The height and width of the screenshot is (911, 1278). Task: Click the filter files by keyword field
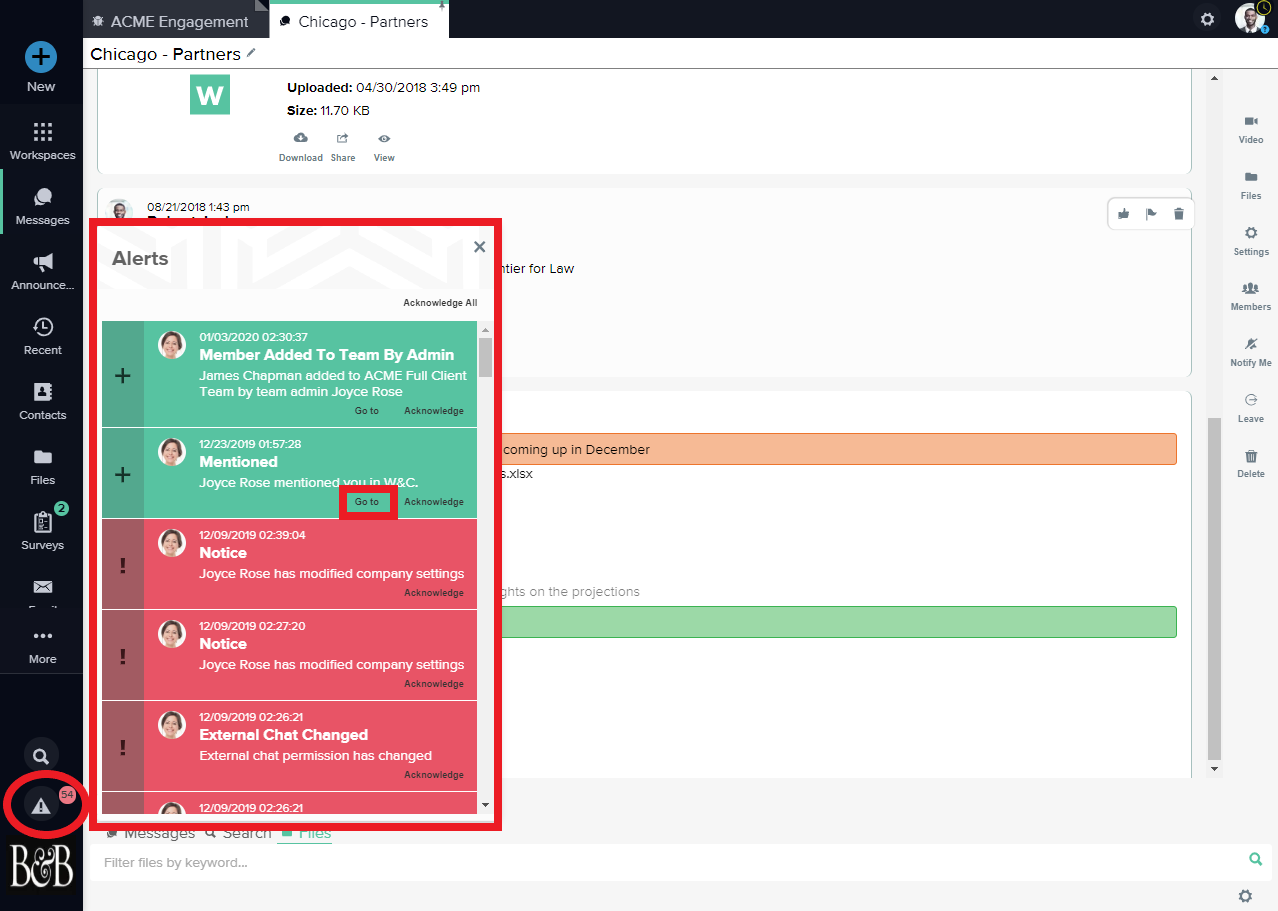(660, 862)
